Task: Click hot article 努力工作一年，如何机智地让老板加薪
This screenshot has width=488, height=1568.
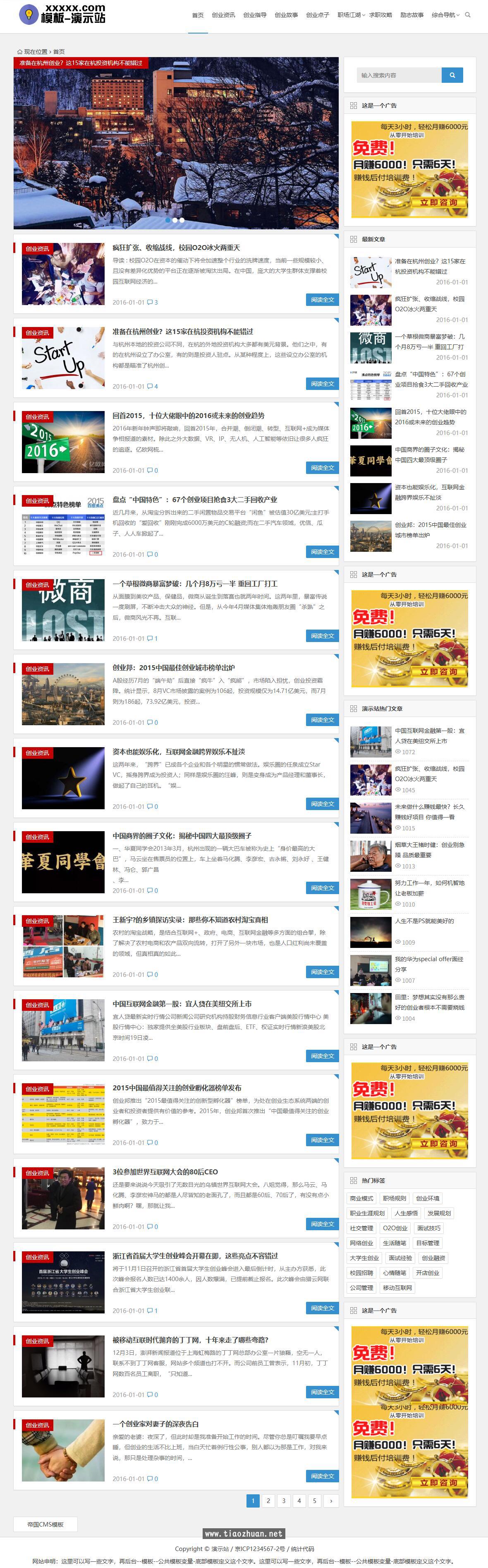Action: point(430,888)
